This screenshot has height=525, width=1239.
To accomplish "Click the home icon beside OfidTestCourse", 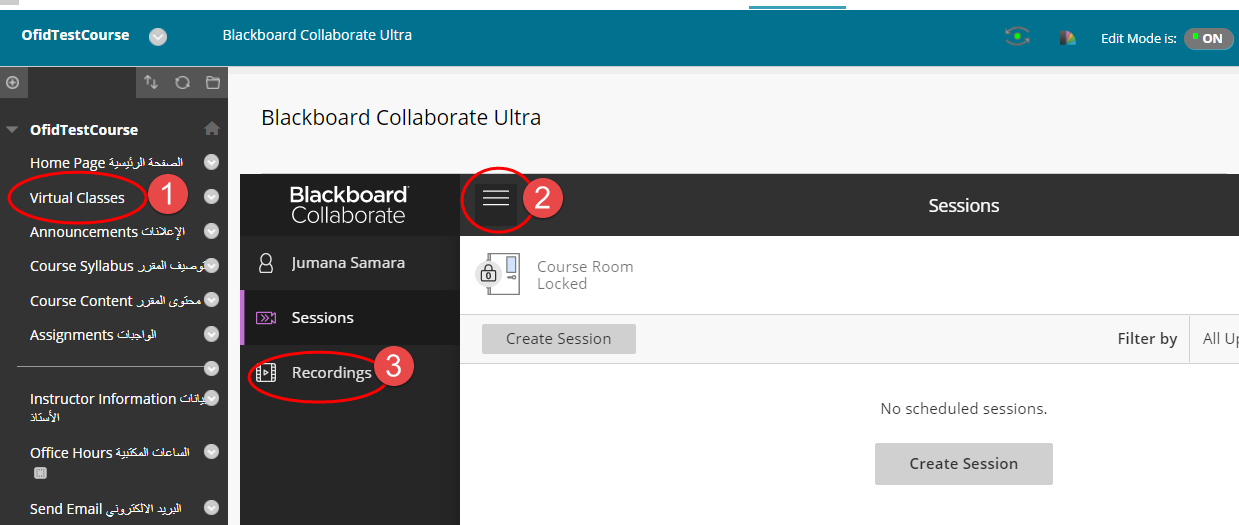I will coord(211,129).
